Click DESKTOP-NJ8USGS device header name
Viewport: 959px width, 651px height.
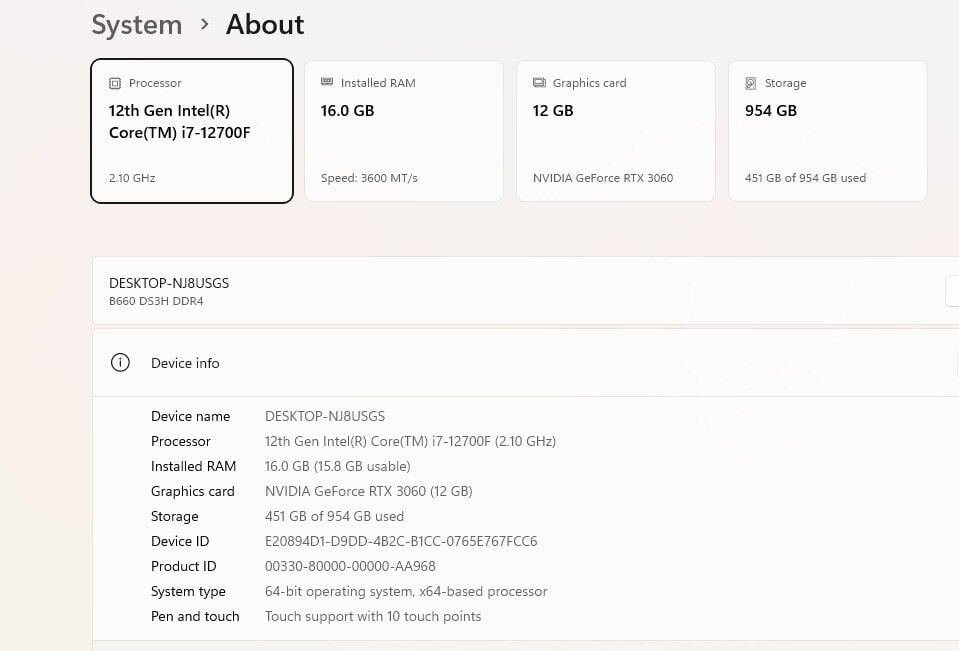coord(169,283)
